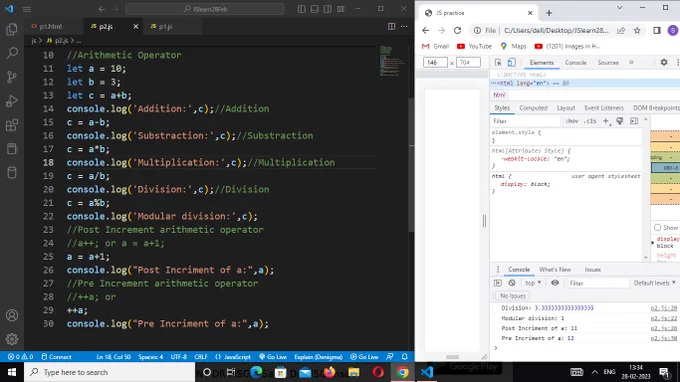Switch to Computed styles tab

[x=533, y=108]
